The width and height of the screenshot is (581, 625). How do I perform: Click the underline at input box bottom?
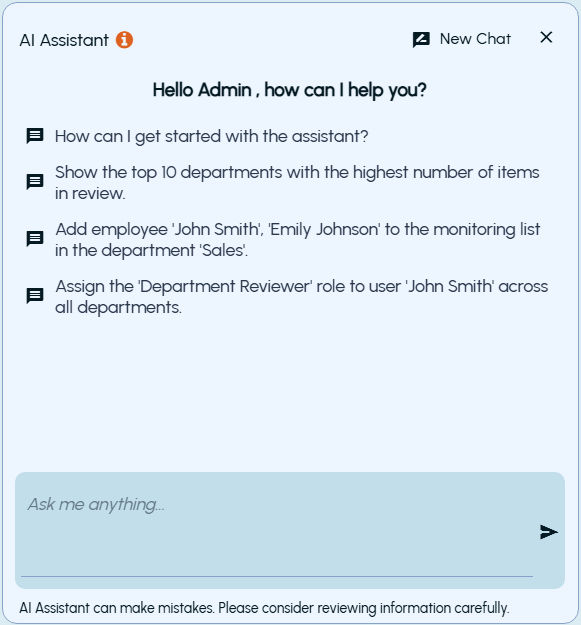pyautogui.click(x=277, y=576)
